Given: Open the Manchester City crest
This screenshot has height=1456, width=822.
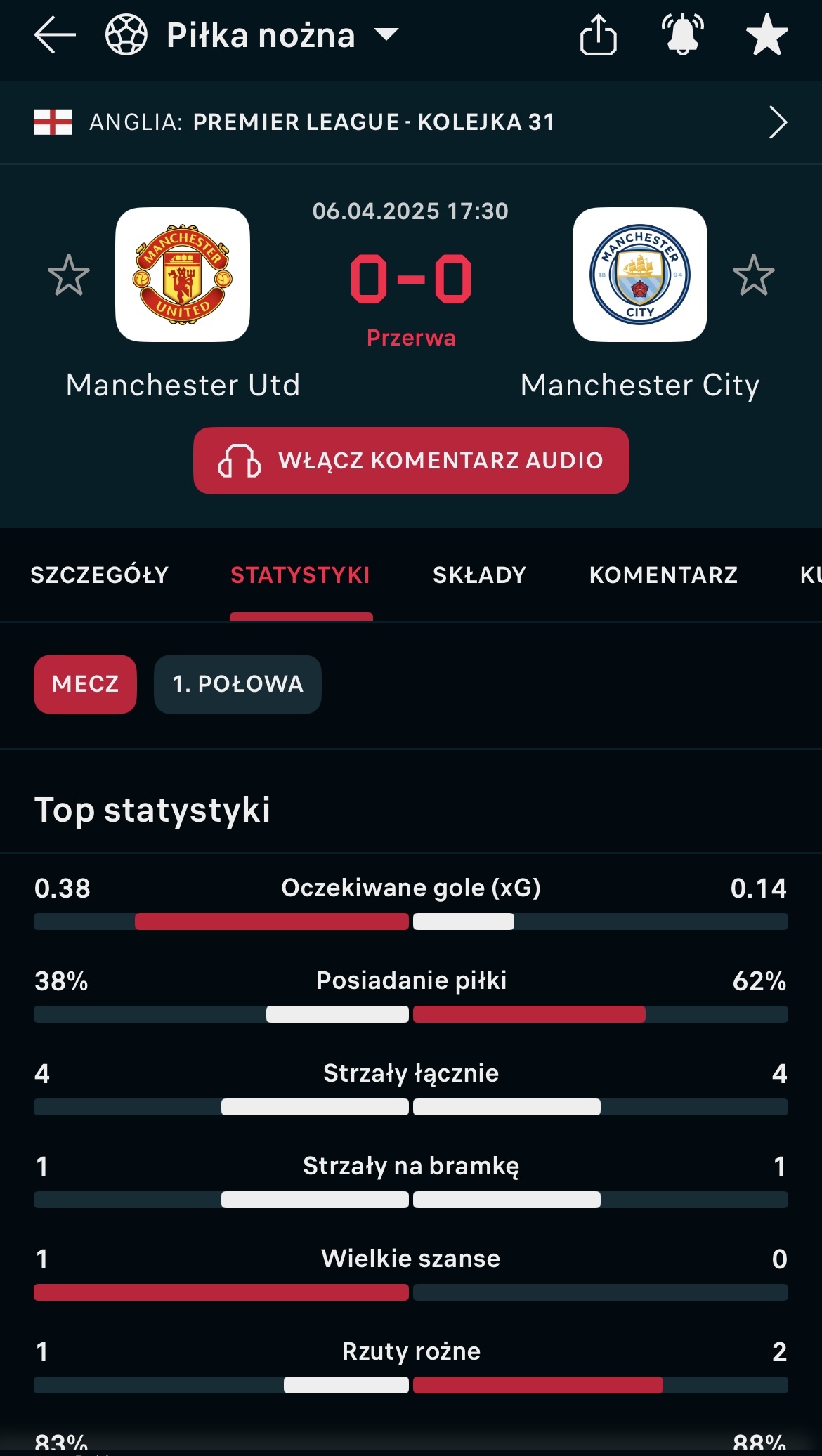Looking at the screenshot, I should tap(639, 275).
